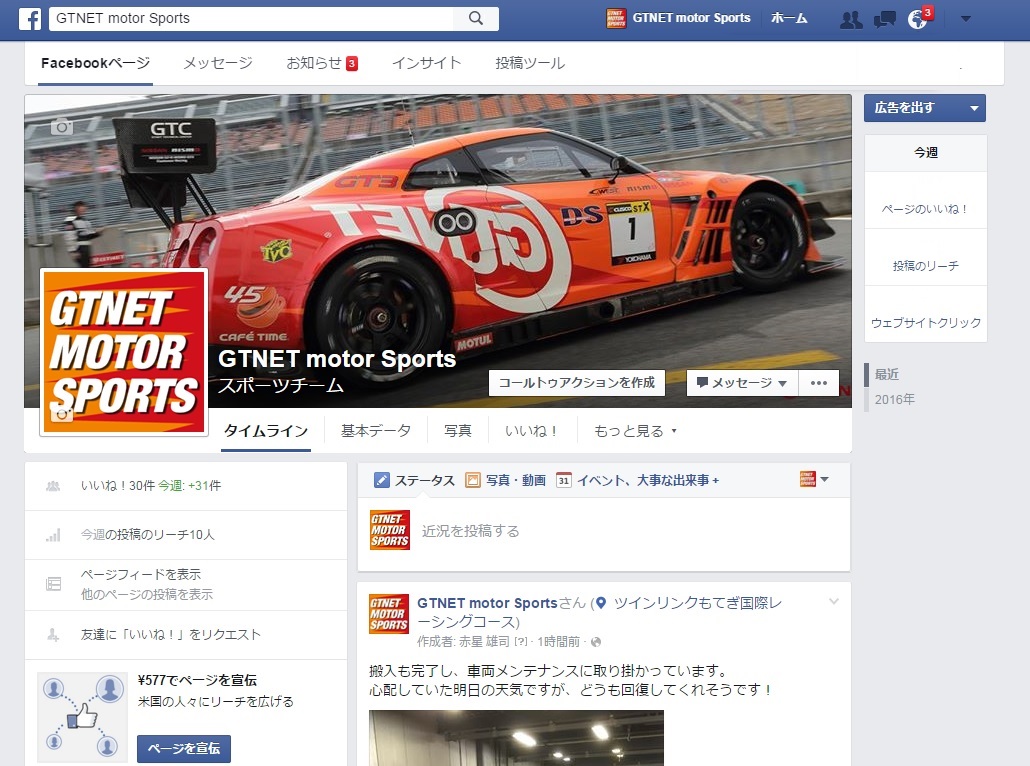Select いいね！ page tab

tap(531, 431)
